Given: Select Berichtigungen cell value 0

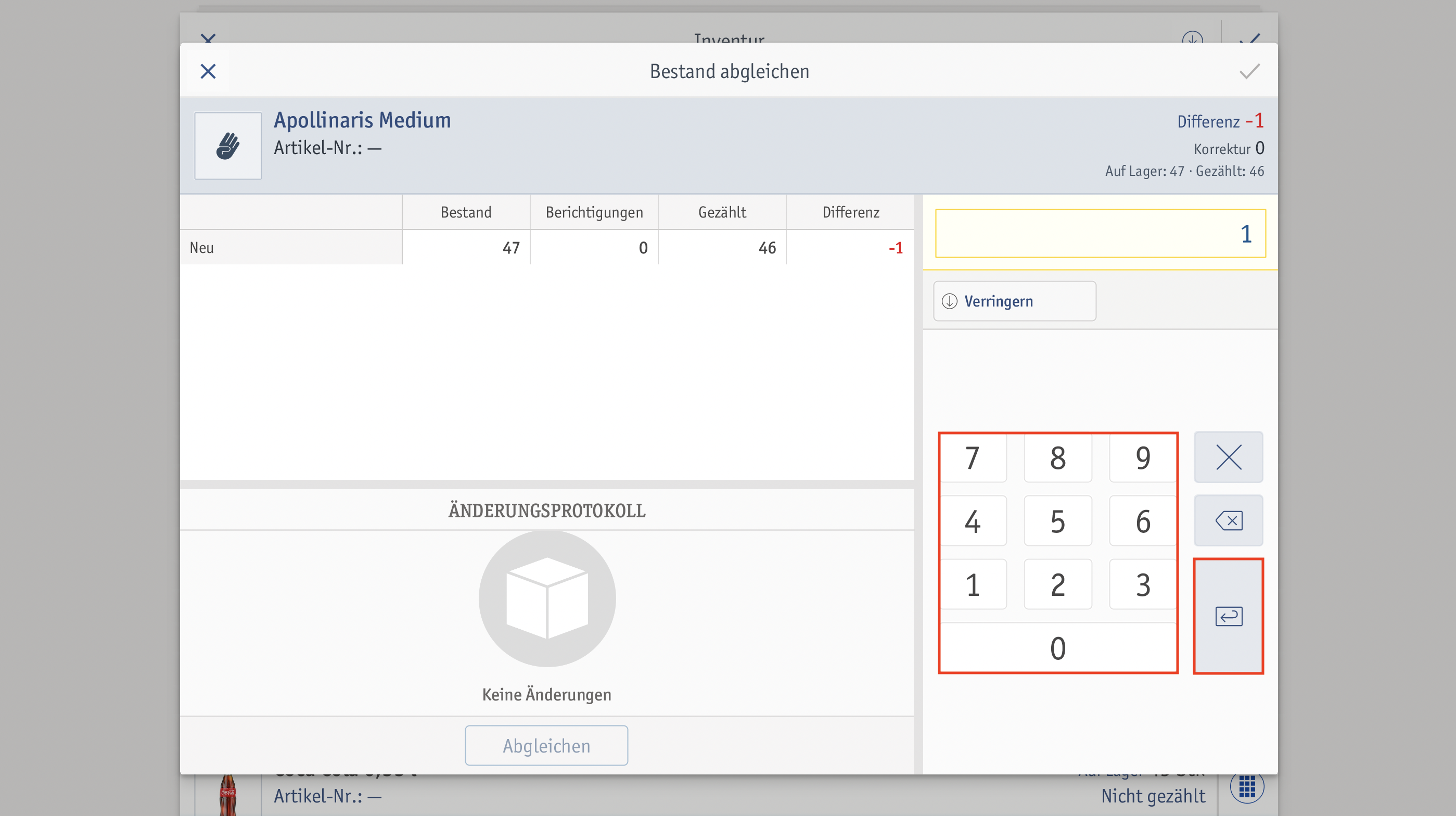Looking at the screenshot, I should 594,248.
